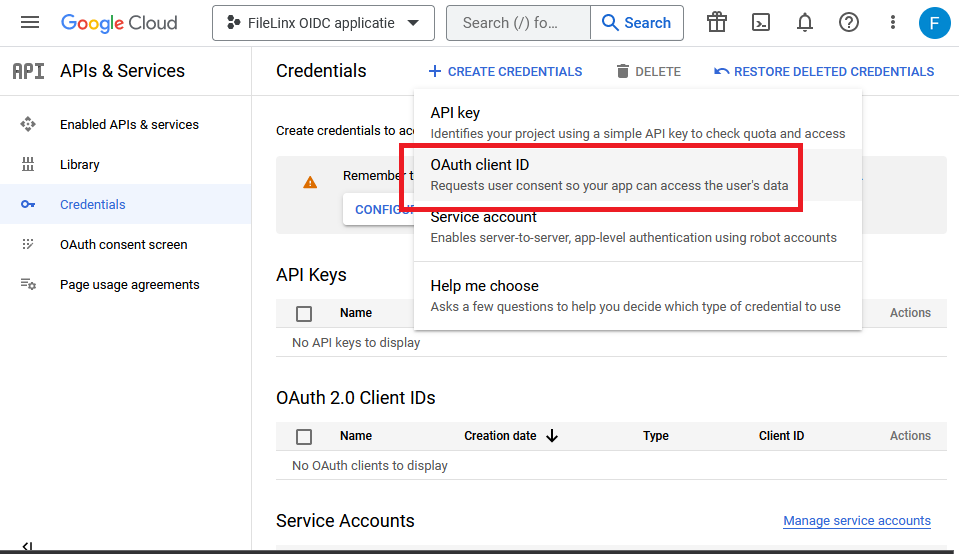Tick the API Keys select-all checkbox
Image resolution: width=959 pixels, height=554 pixels.
[304, 314]
